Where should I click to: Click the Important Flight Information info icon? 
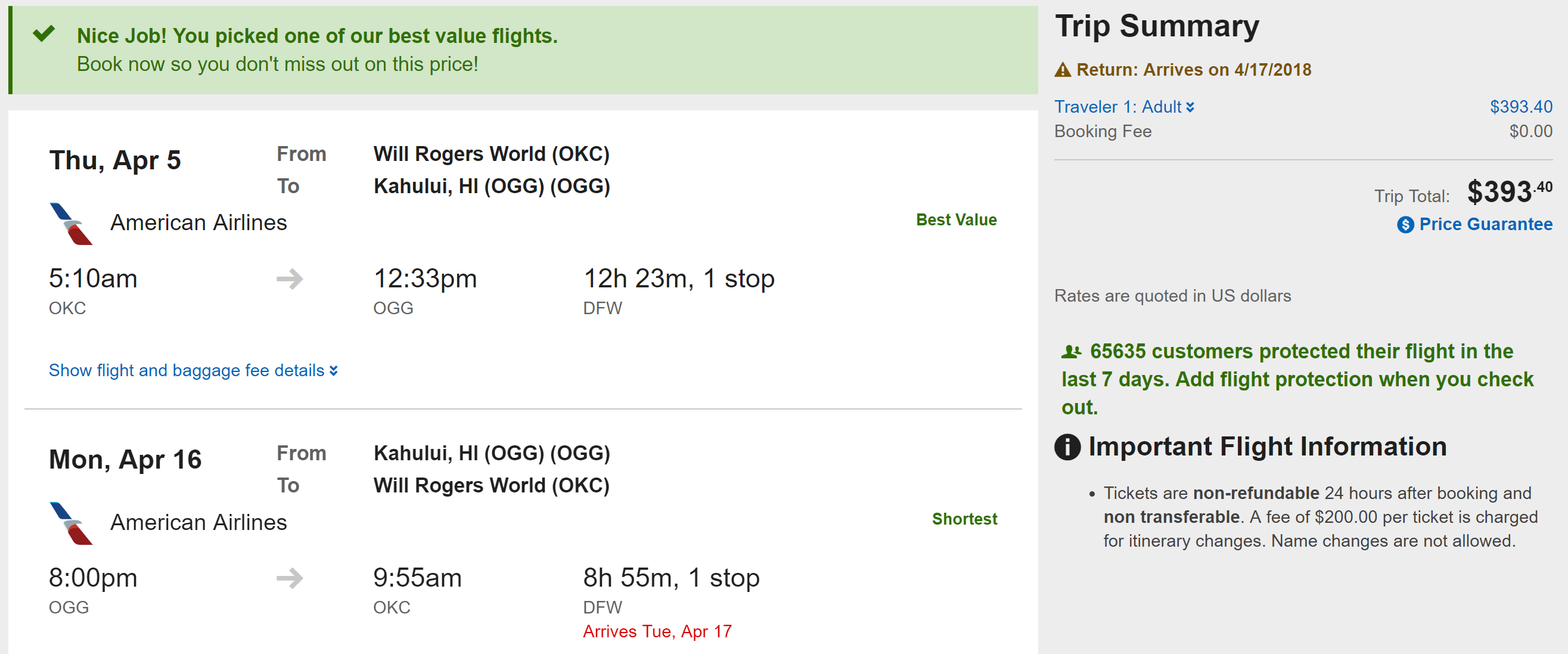(1067, 447)
